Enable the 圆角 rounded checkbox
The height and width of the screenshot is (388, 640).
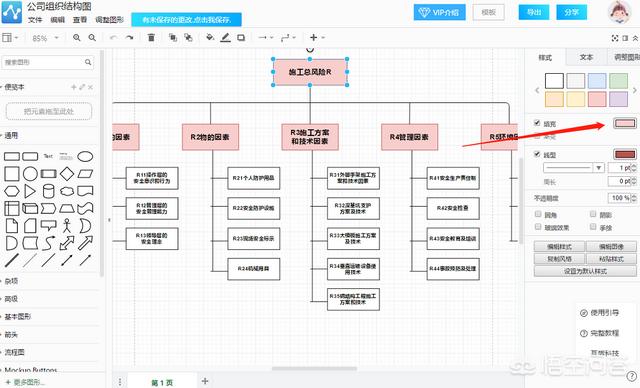click(x=538, y=214)
